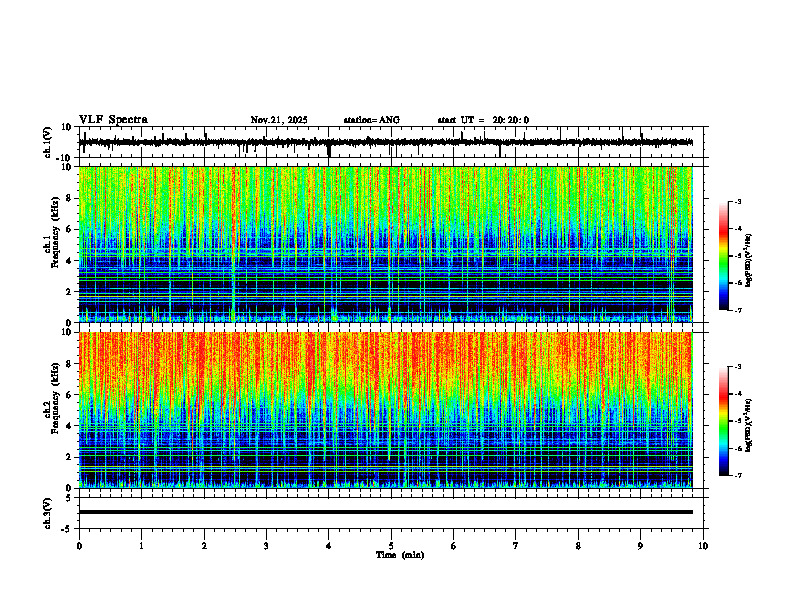Click time axis tick label '3'
Screen dimensions: 792x612
266,546
